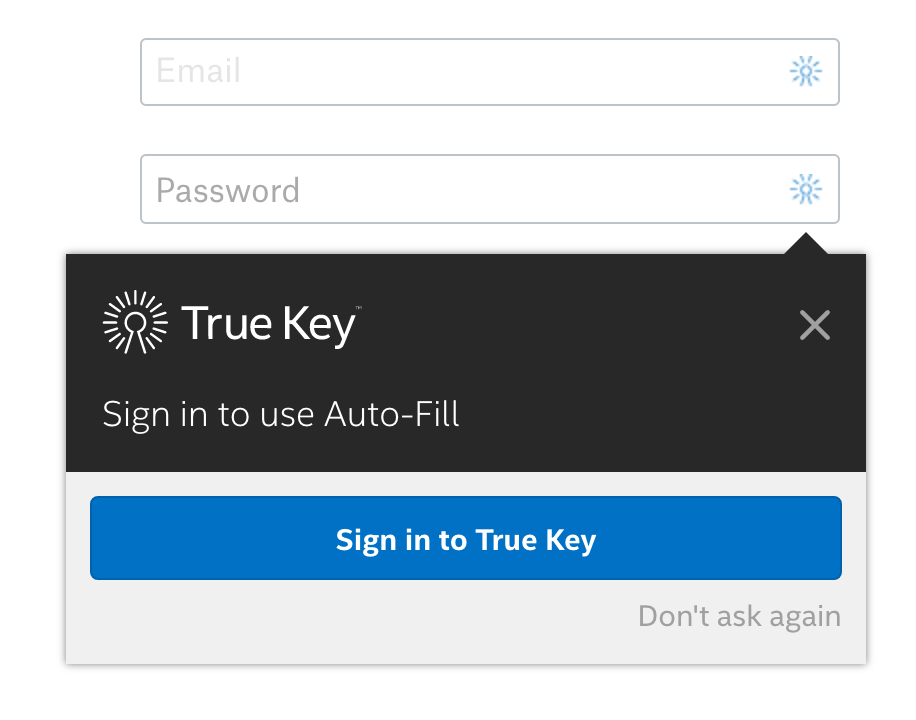Dismiss the True Key popup with X
The height and width of the screenshot is (720, 916).
point(814,325)
